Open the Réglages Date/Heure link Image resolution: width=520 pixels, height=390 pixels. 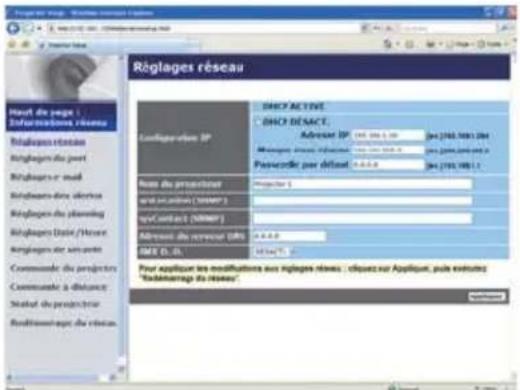point(58,232)
